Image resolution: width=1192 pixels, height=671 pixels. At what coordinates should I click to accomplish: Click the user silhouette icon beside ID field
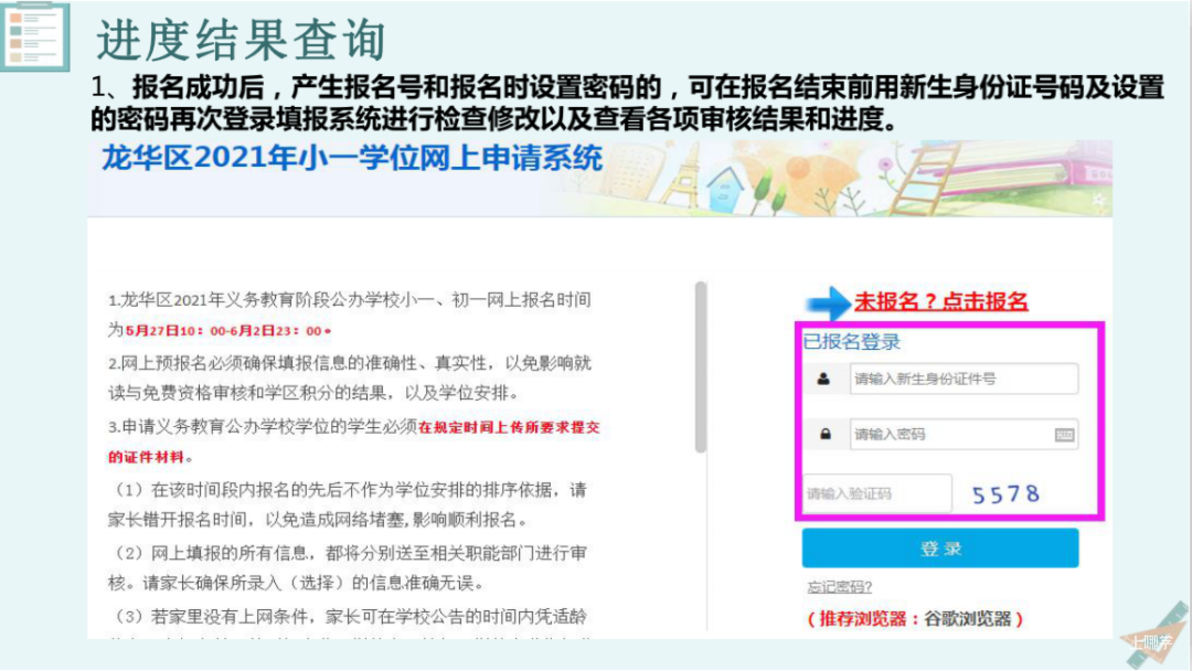[823, 378]
